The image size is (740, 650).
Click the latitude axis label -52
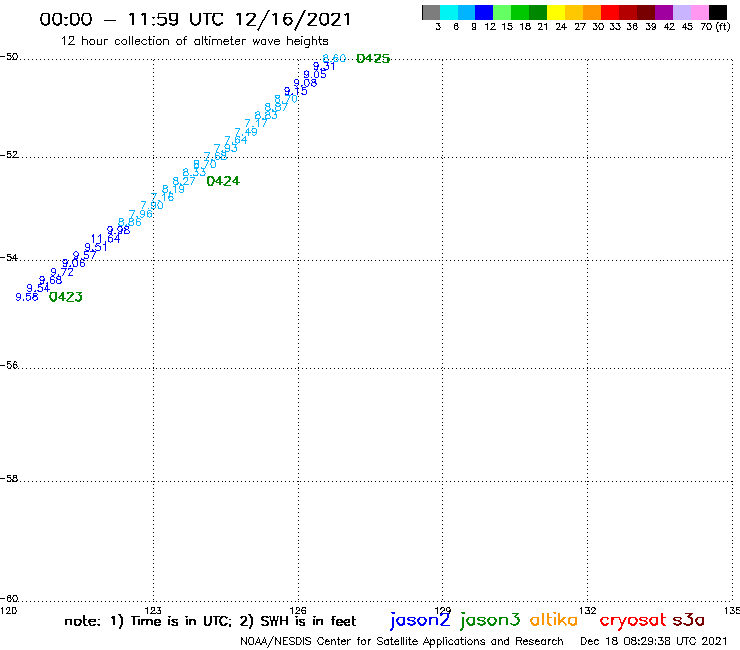[9, 155]
